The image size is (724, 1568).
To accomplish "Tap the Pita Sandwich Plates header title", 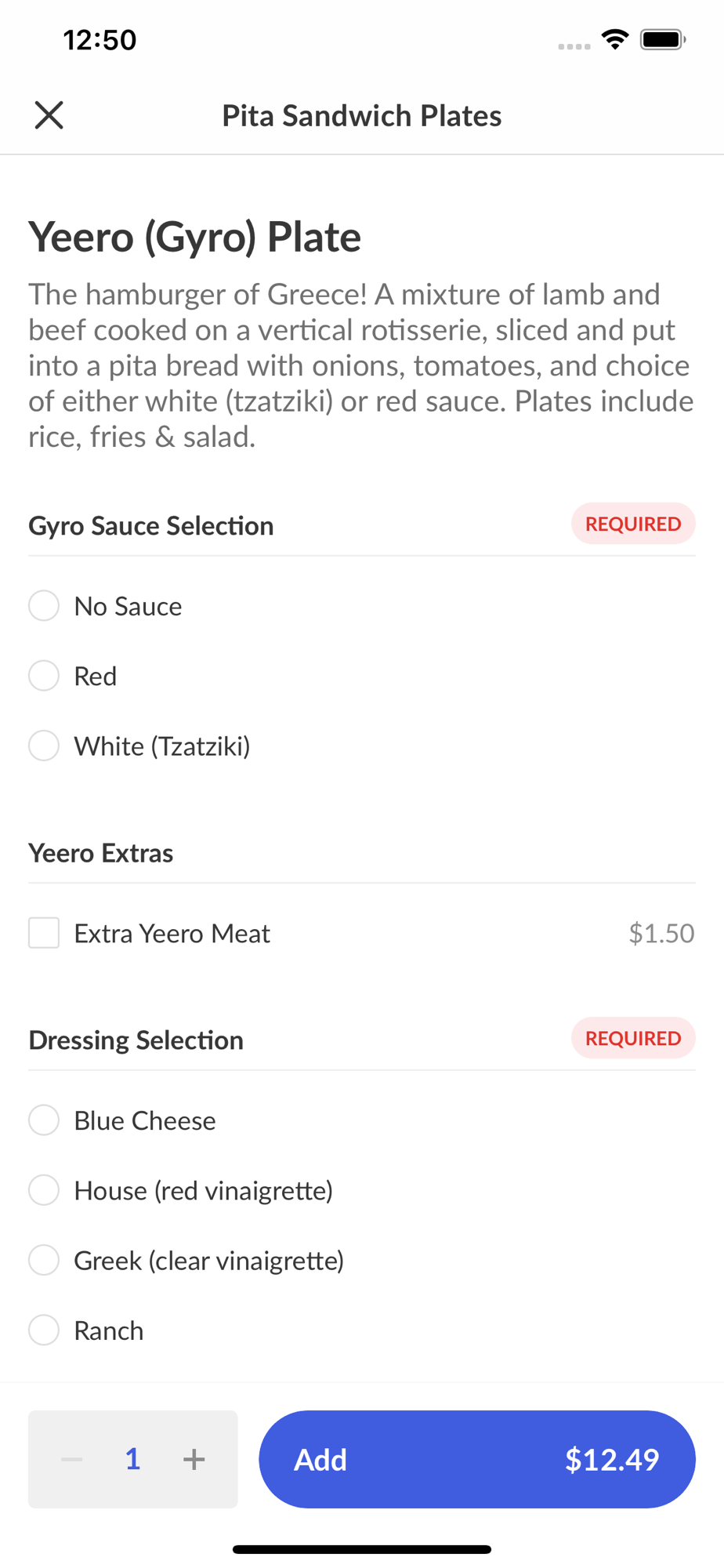I will (x=361, y=116).
